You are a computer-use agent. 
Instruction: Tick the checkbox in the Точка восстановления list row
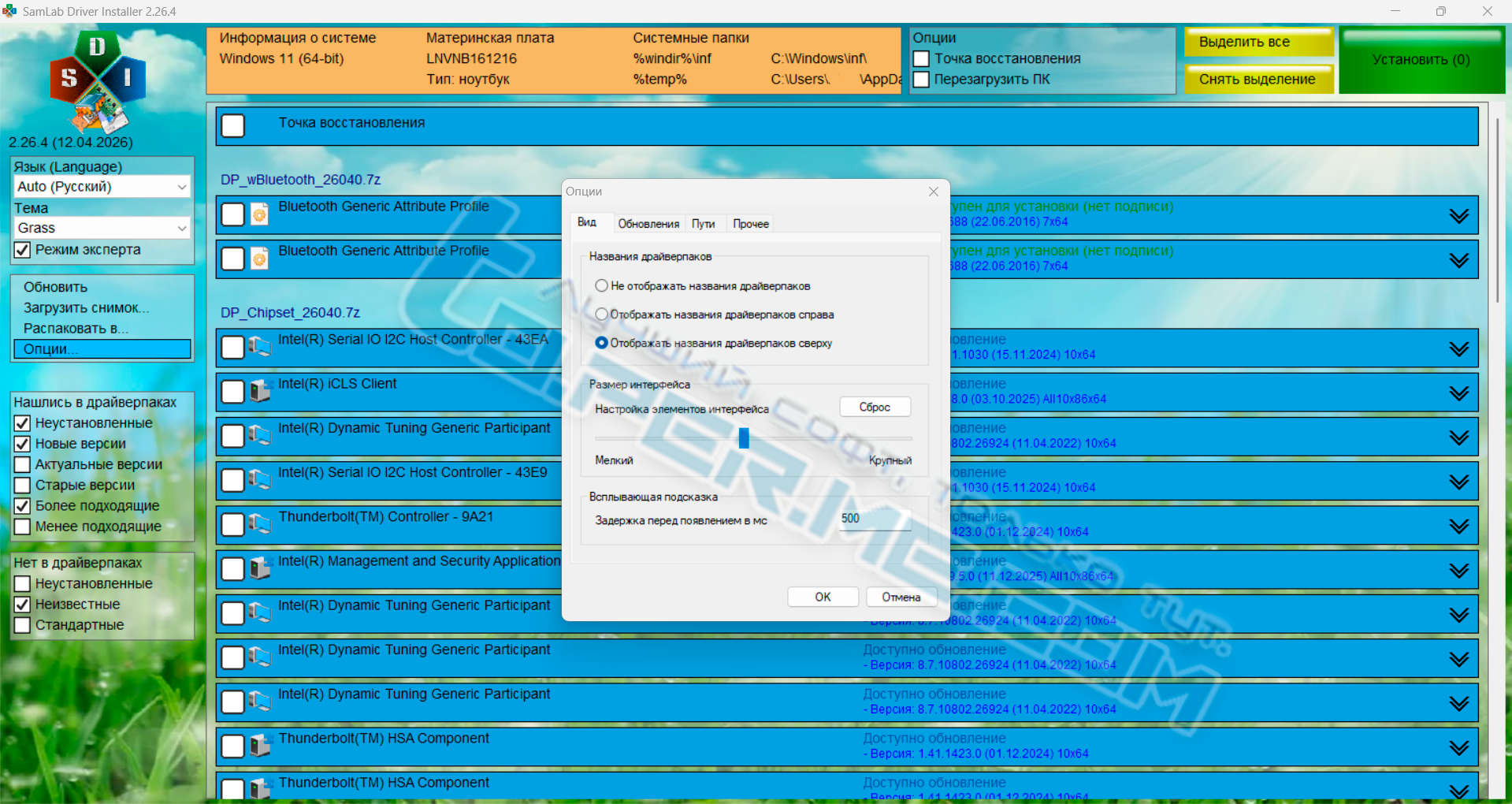coord(233,126)
